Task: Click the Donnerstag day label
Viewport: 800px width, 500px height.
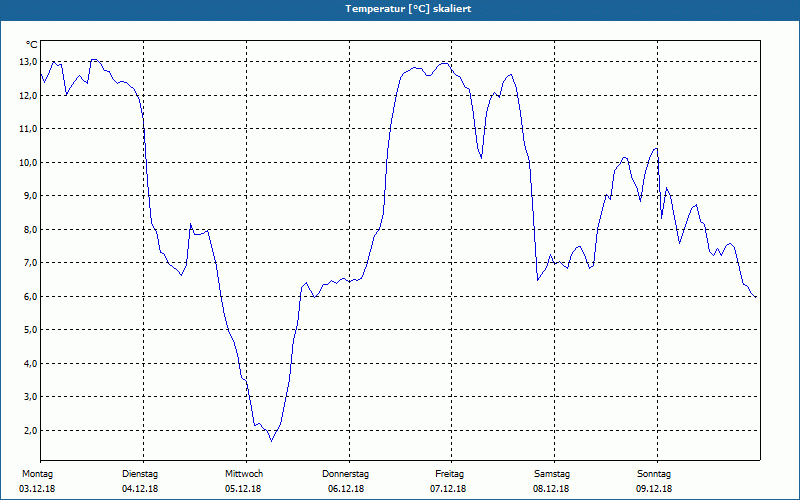Action: coord(345,474)
